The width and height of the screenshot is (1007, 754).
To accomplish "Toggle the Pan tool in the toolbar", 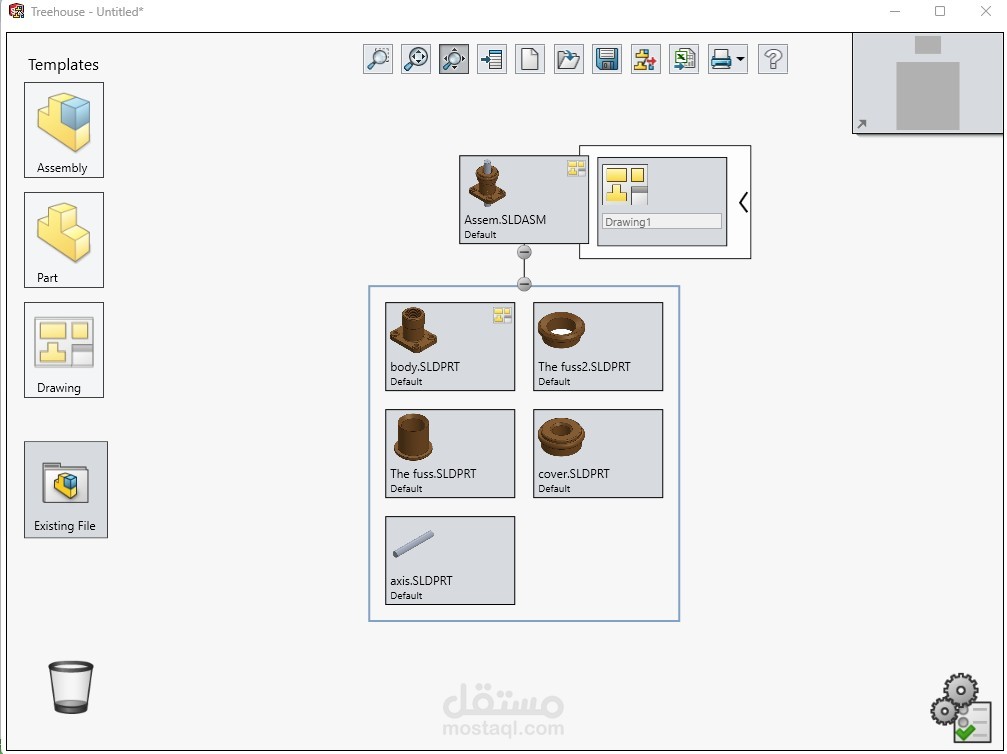I will 454,59.
